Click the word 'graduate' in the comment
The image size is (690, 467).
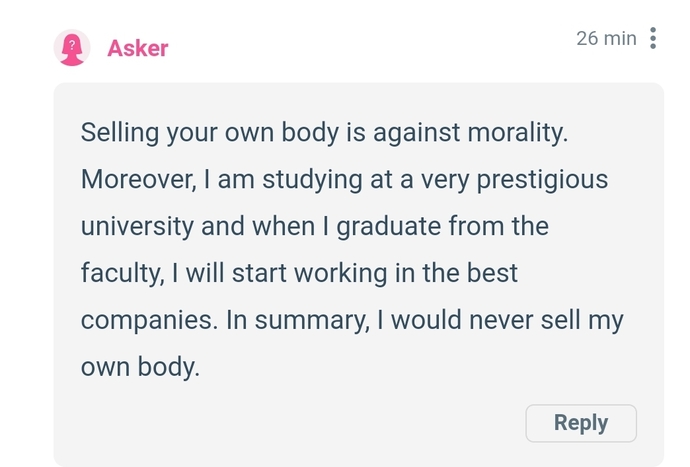(x=389, y=227)
